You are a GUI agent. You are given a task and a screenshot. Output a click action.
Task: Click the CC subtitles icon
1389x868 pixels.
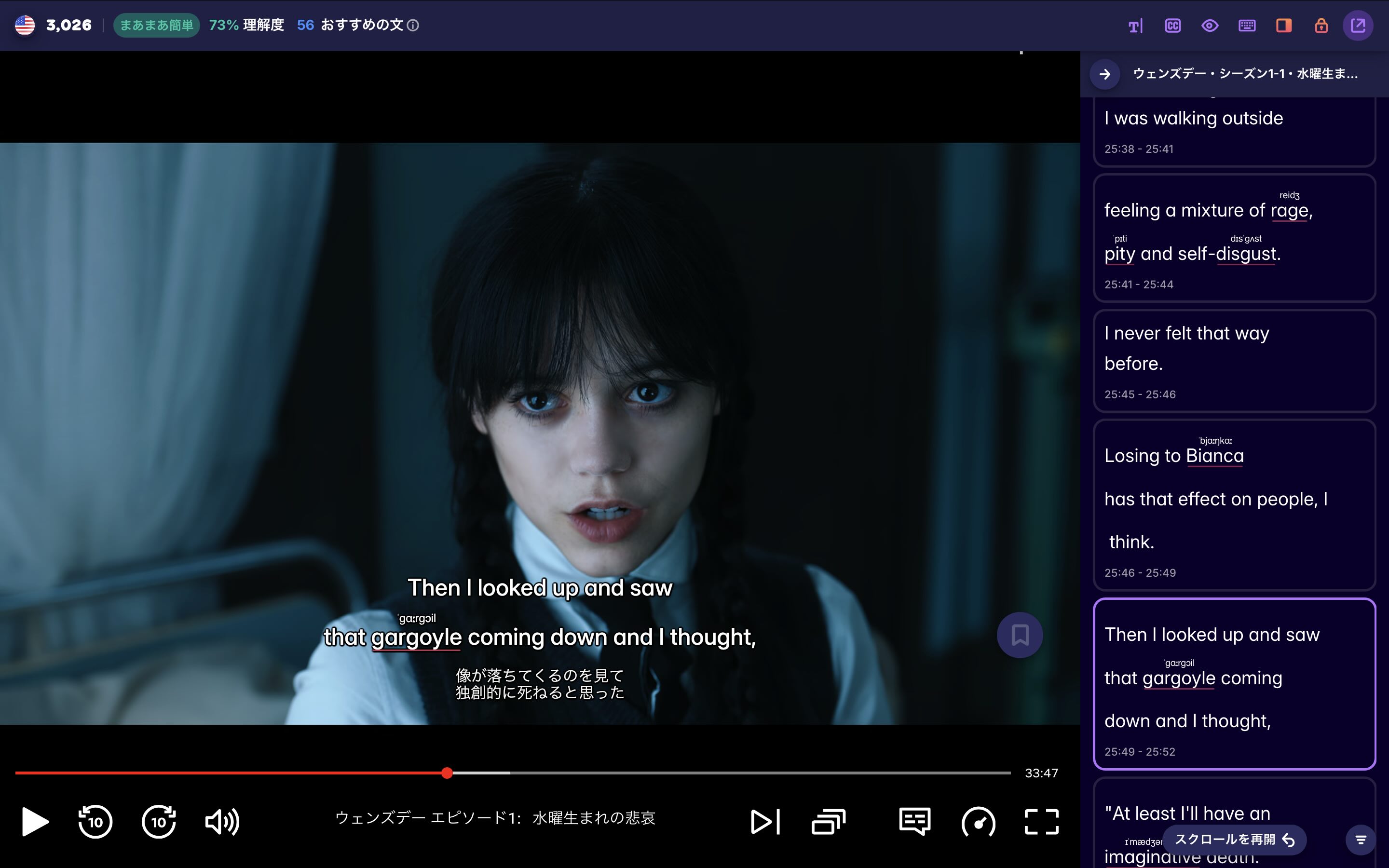point(1173,25)
